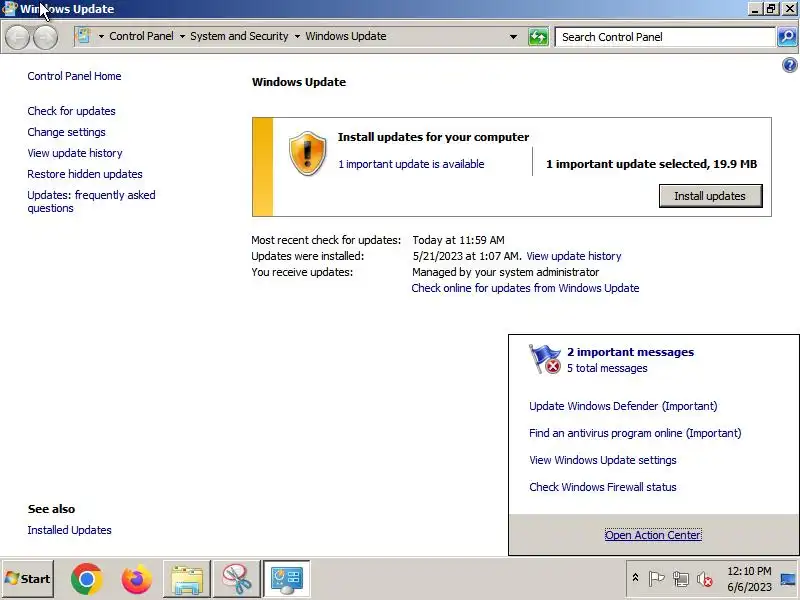Screen dimensions: 800x600
Task: Open Control Panel Home link
Action: (x=74, y=76)
